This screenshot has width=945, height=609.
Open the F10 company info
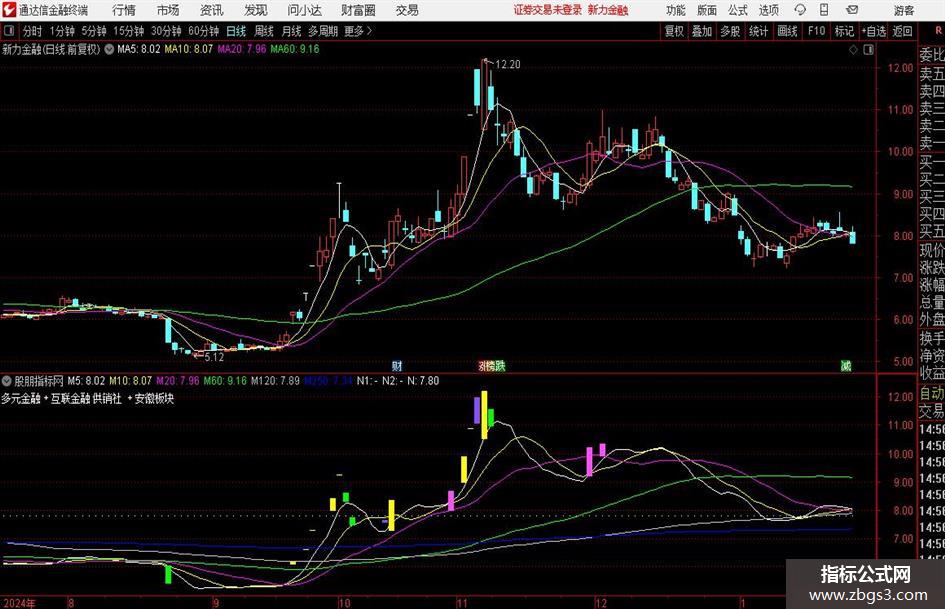(817, 31)
